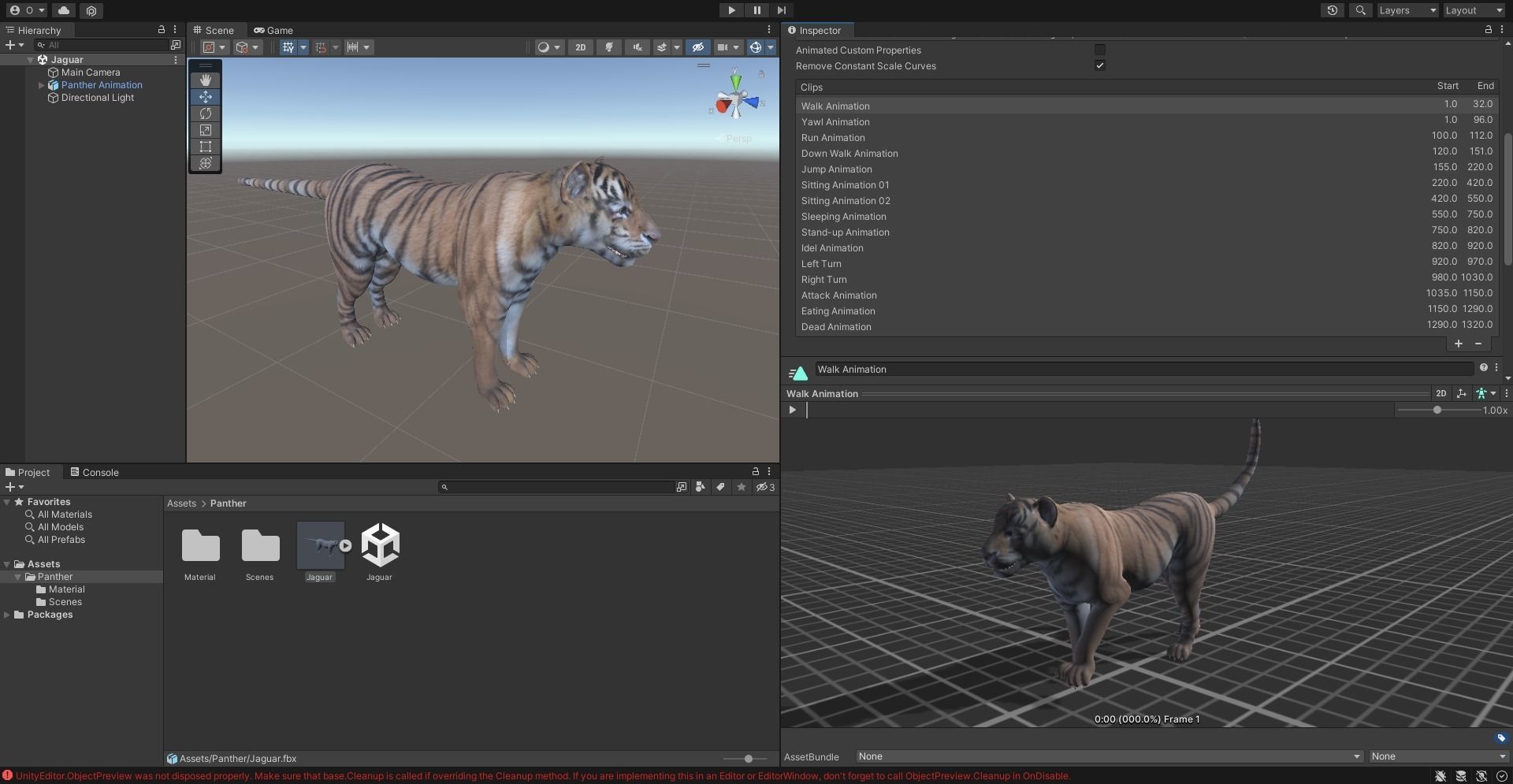The image size is (1513, 784).
Task: Open the Layers dropdown
Action: [1407, 10]
